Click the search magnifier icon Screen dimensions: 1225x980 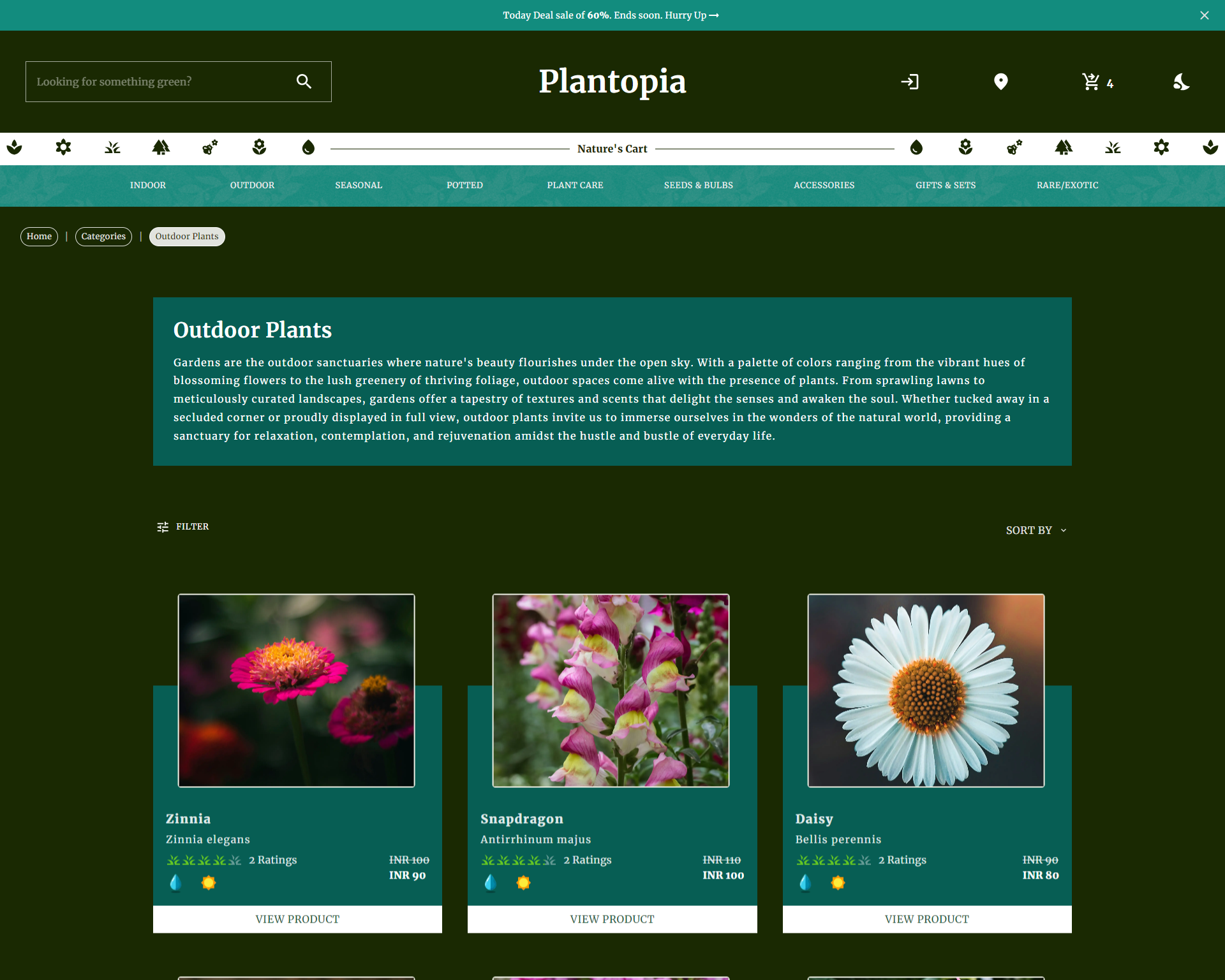pos(304,82)
